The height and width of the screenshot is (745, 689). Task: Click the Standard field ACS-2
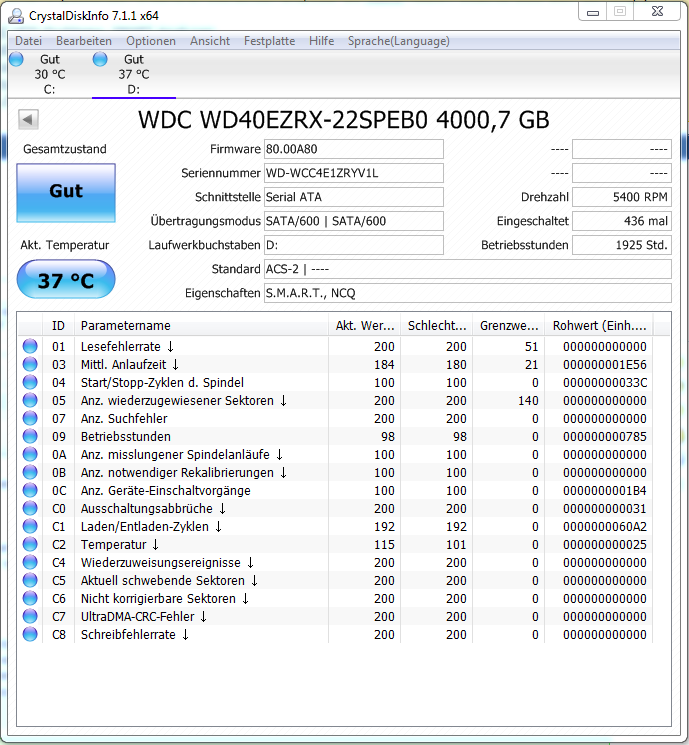[468, 269]
